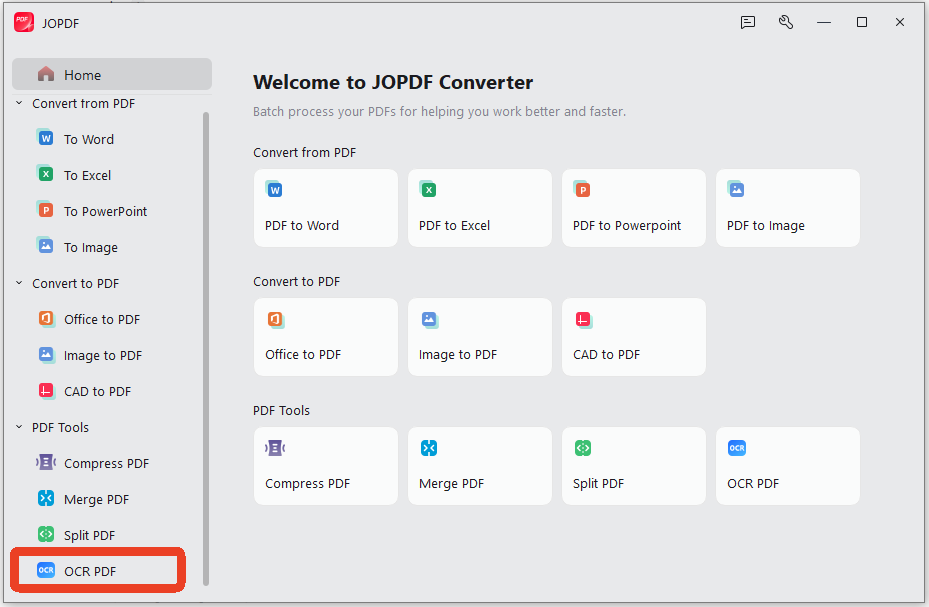Click the Office icon on Office to PDF card
929x607 pixels.
pos(275,320)
